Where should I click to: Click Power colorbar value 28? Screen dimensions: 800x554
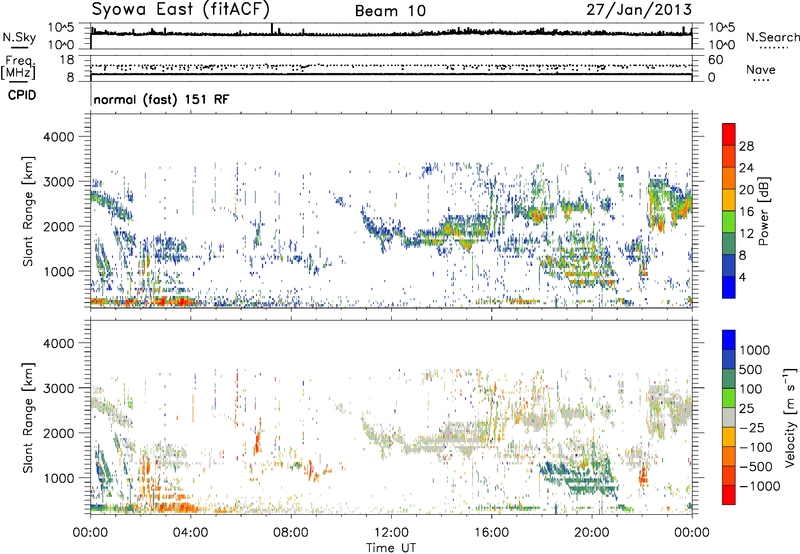tap(746, 146)
